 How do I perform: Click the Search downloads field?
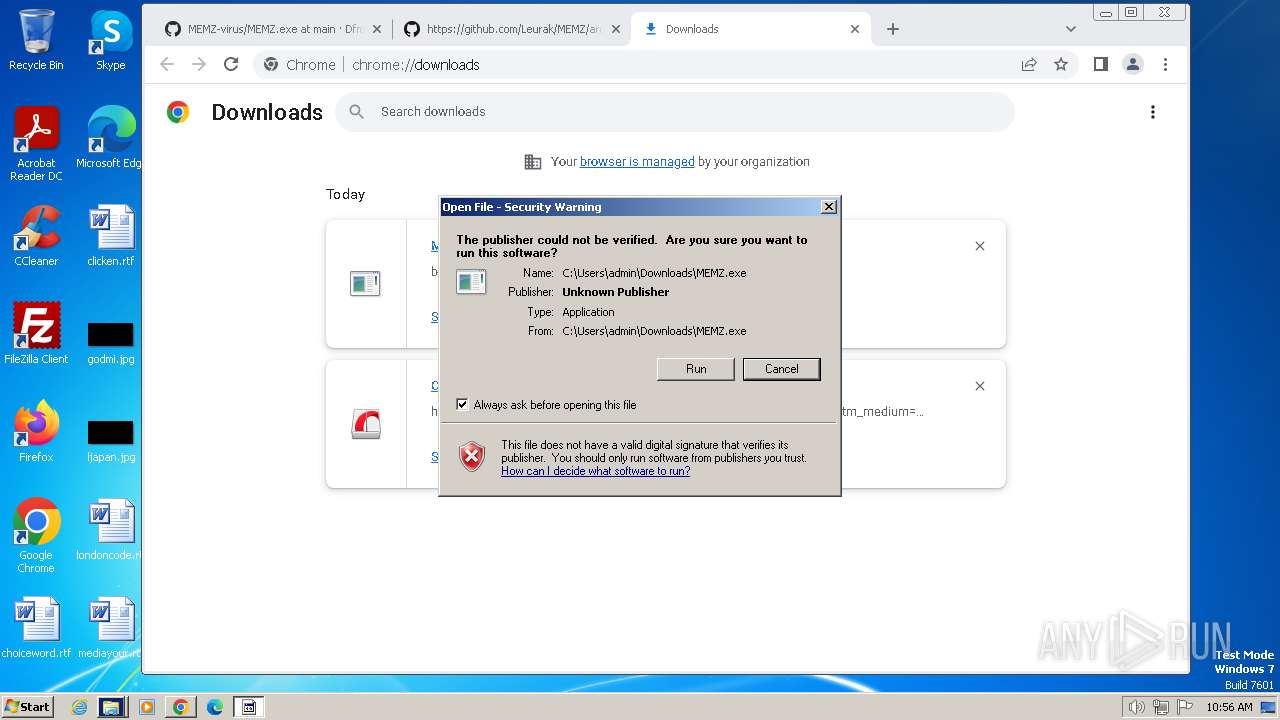click(x=675, y=112)
